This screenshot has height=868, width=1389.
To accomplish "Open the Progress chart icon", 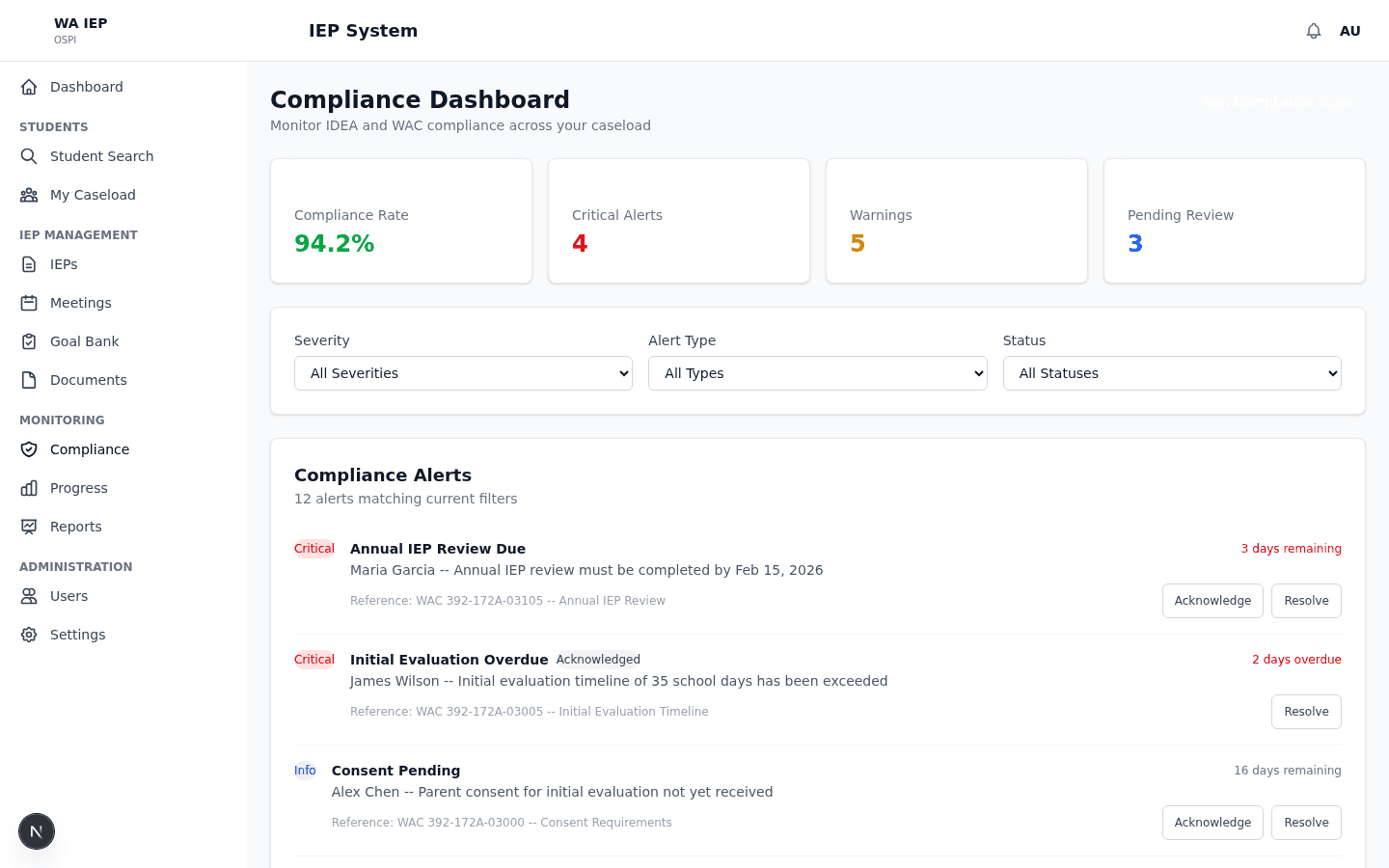I will coord(29,488).
